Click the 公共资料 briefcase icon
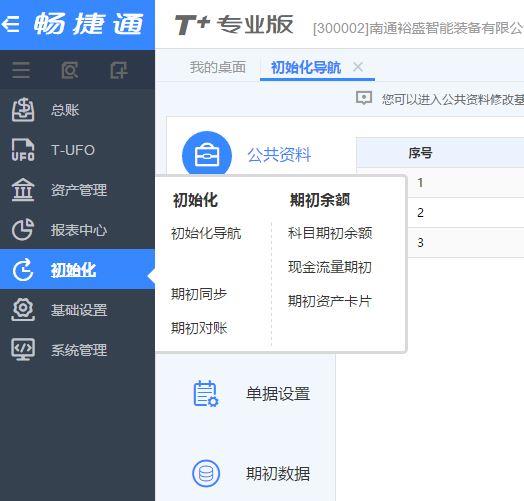The height and width of the screenshot is (501, 524). [207, 156]
